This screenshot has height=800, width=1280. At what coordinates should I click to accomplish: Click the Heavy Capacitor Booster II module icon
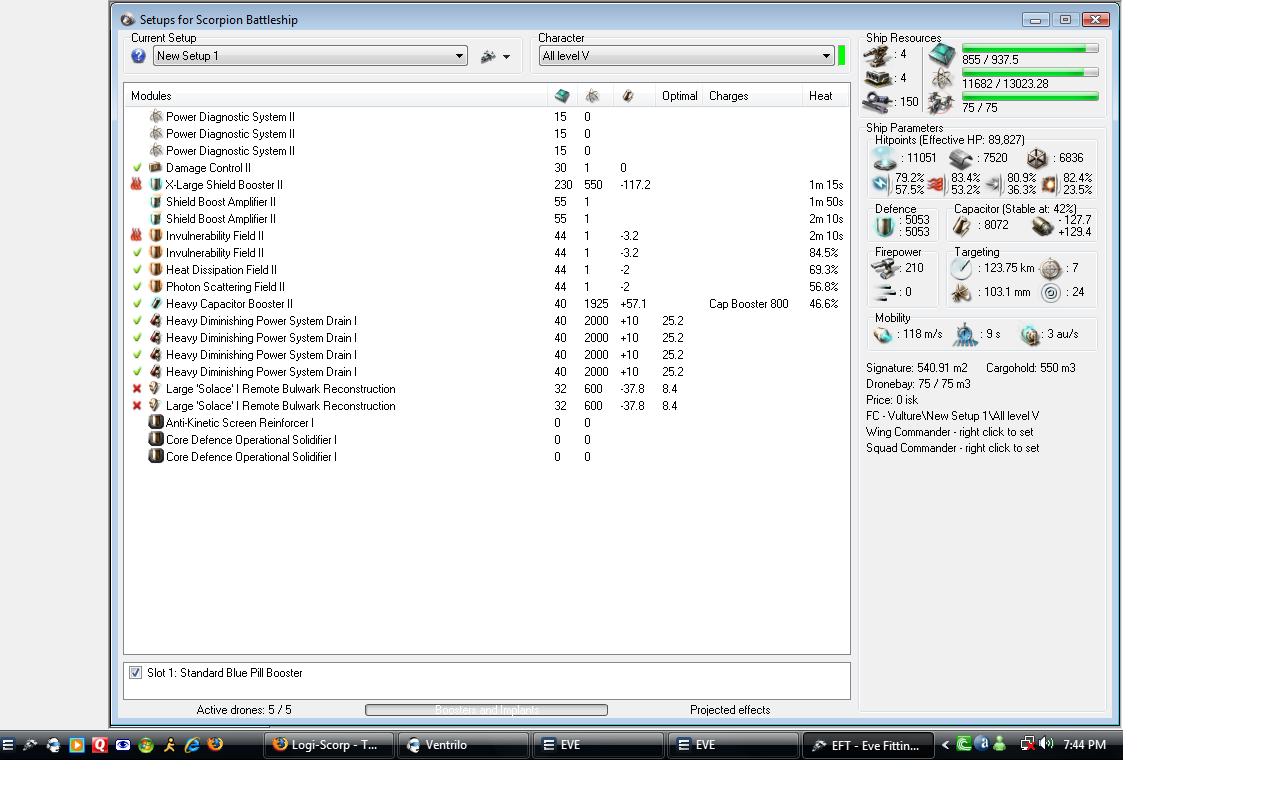(x=156, y=304)
